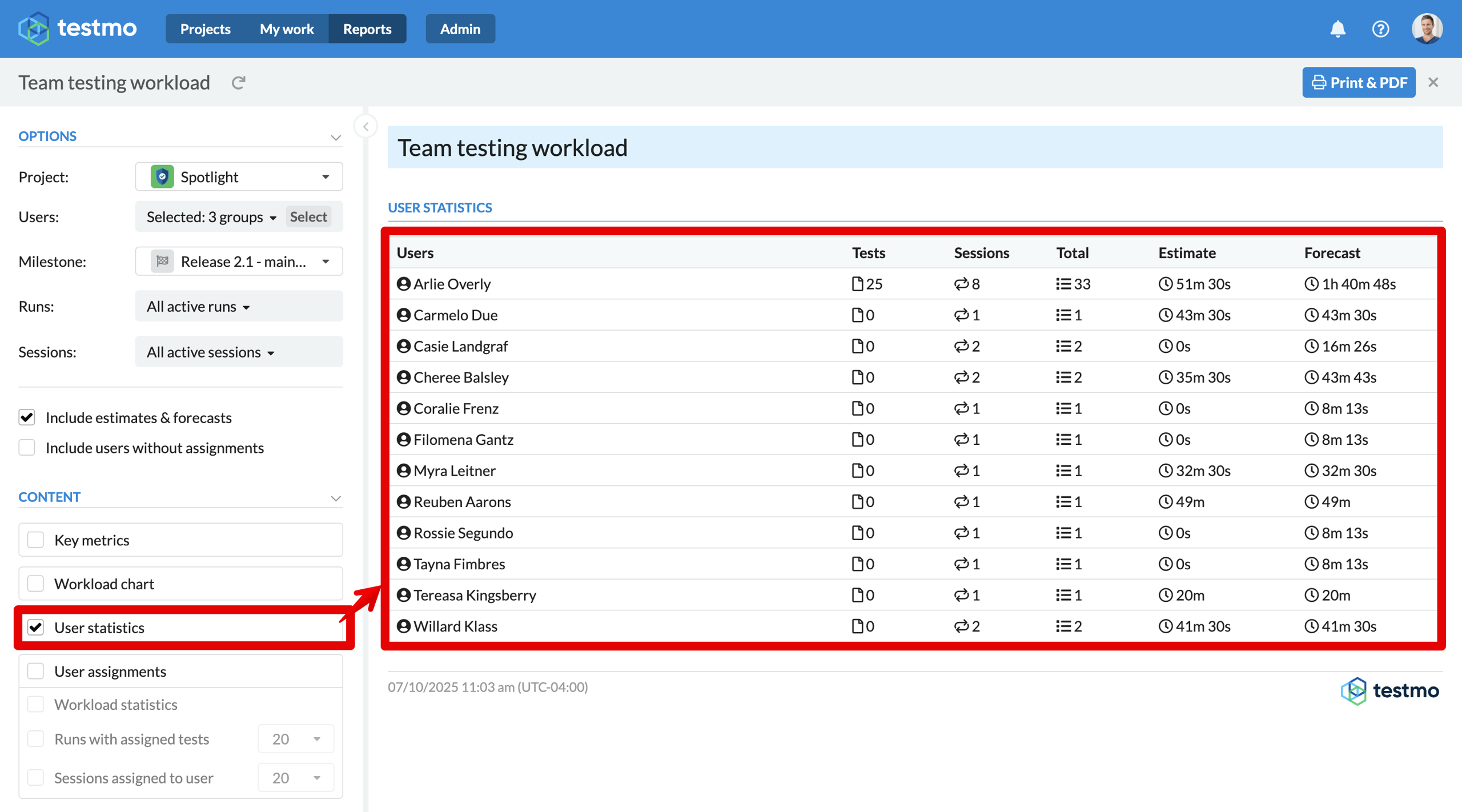Click the Spotlight project shield icon
Viewport: 1462px width, 812px height.
[x=162, y=176]
